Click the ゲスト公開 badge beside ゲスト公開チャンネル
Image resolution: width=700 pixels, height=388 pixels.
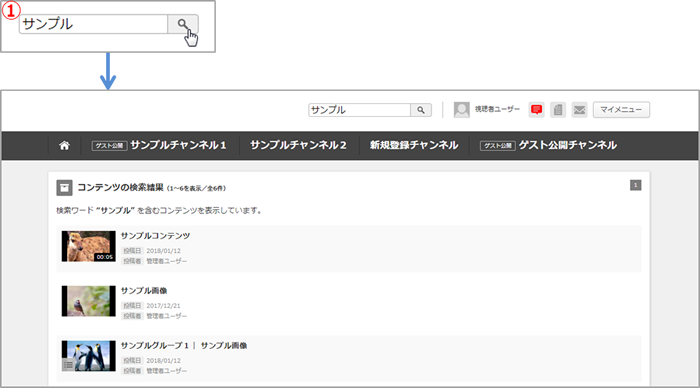tap(498, 146)
